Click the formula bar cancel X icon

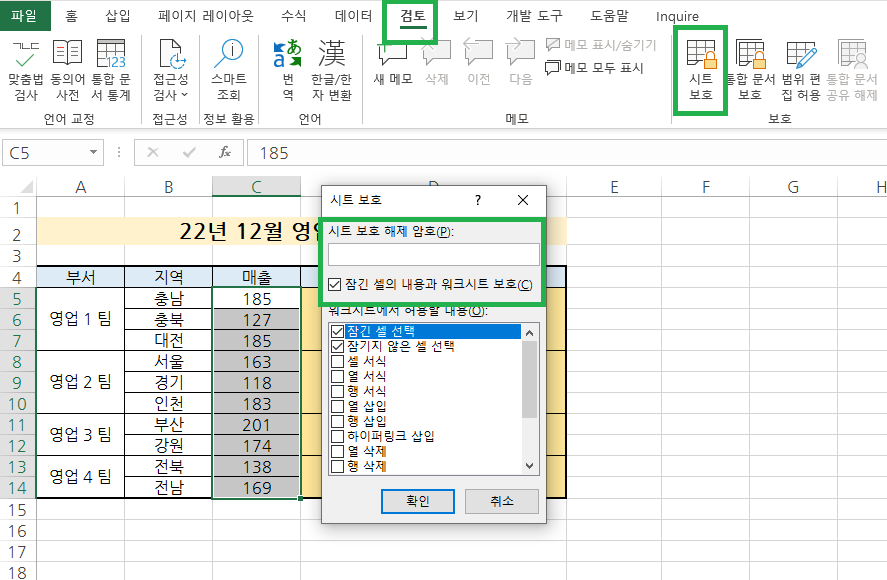pos(153,152)
